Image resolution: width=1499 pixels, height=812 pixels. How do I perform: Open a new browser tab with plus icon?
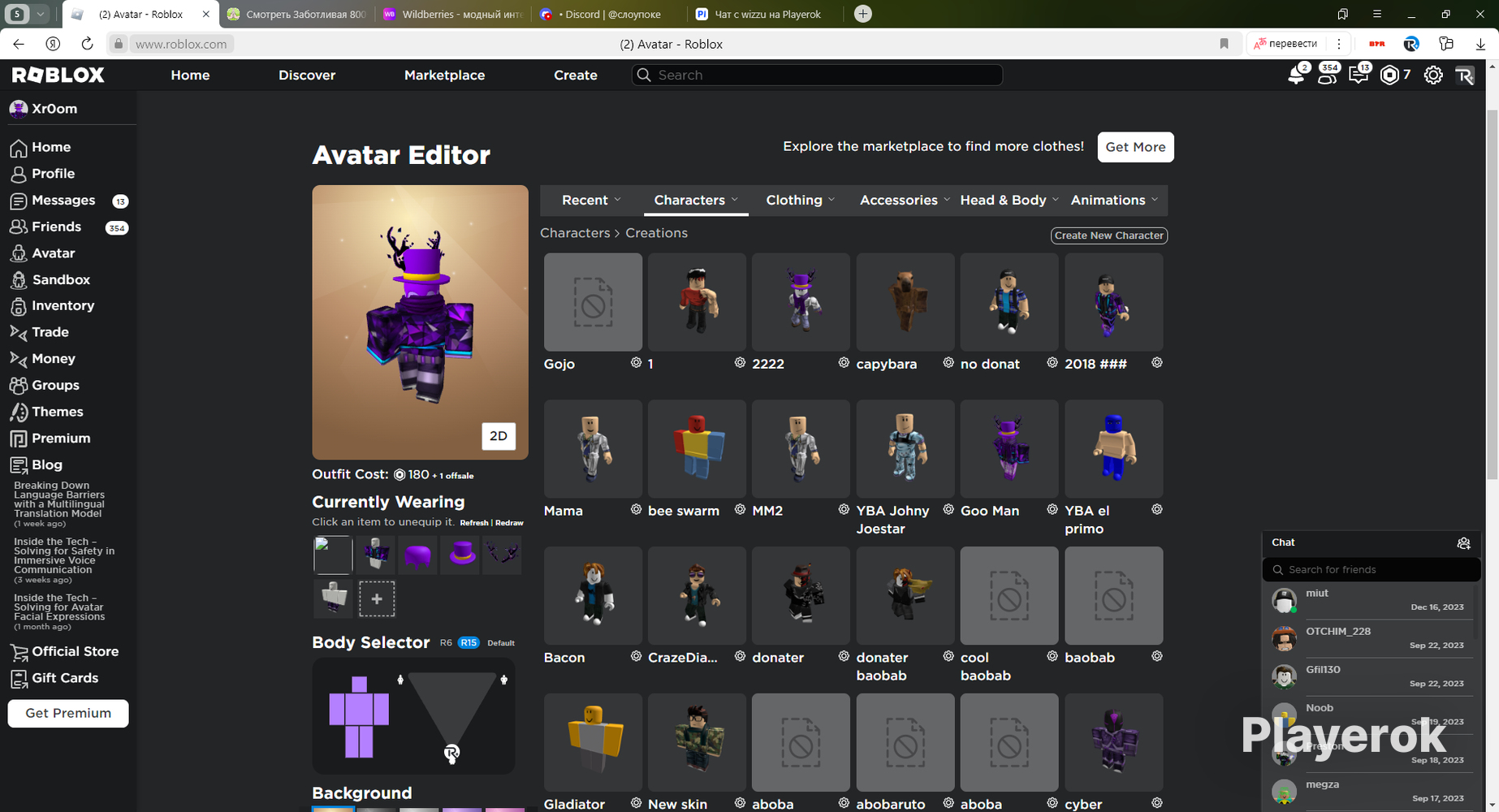click(863, 14)
